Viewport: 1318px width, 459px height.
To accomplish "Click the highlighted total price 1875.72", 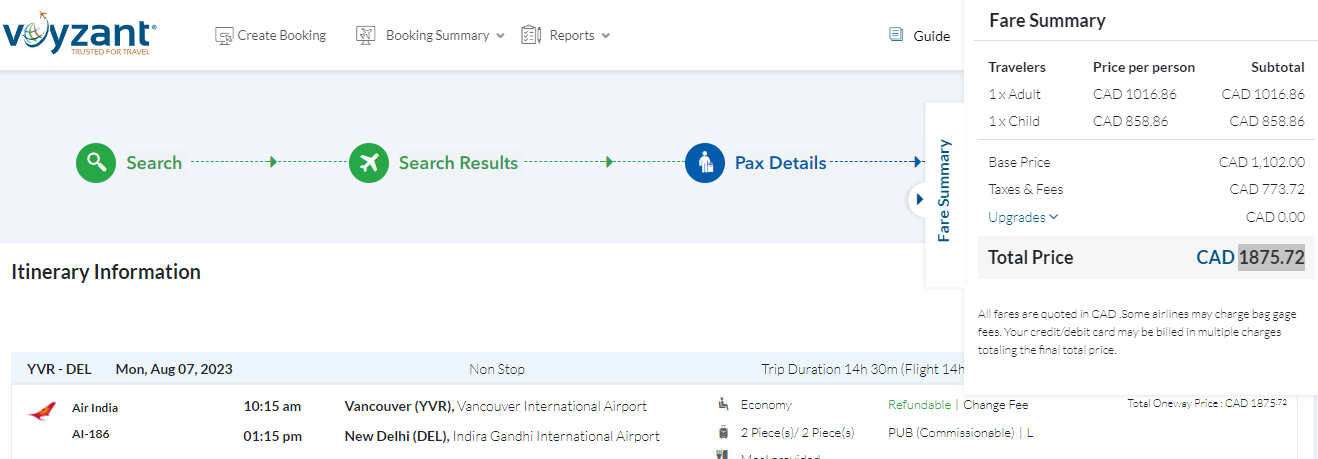I will pos(1271,257).
